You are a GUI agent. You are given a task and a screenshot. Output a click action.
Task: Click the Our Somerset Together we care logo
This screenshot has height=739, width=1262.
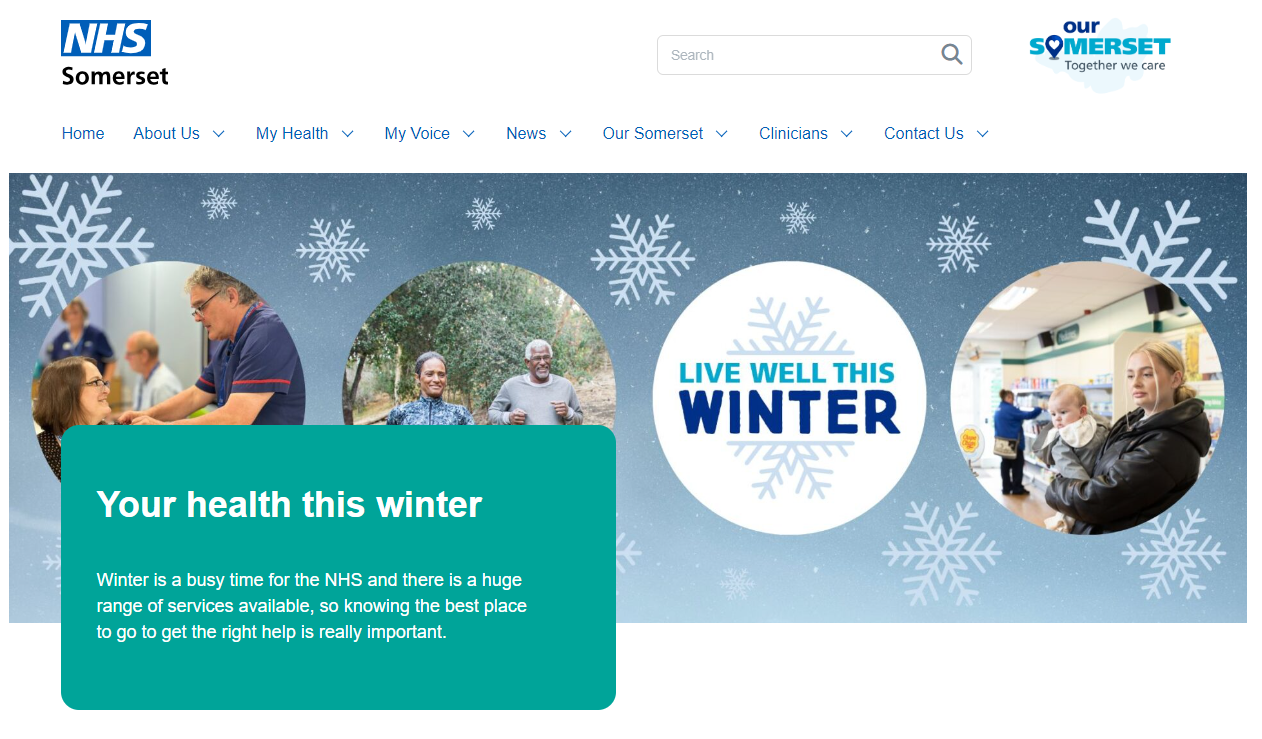1100,54
